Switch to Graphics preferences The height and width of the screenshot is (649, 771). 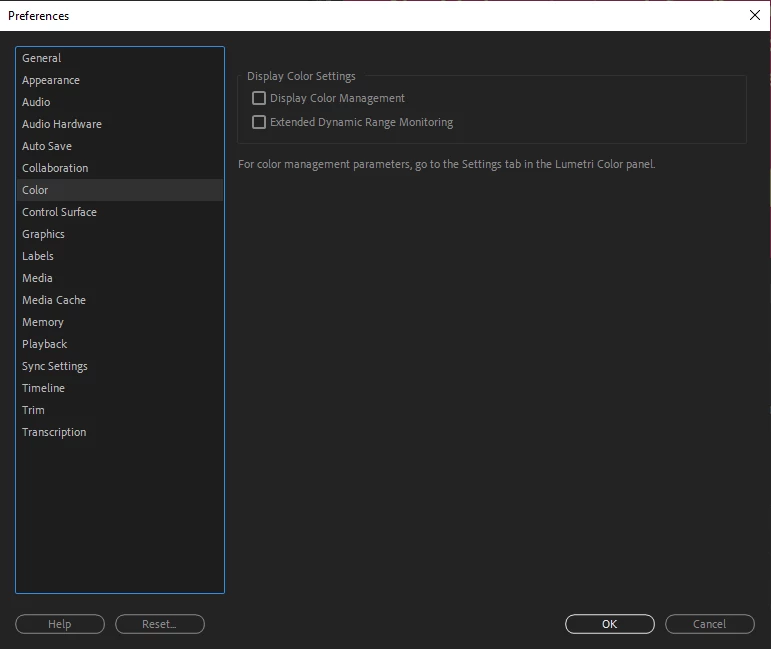[x=119, y=234]
